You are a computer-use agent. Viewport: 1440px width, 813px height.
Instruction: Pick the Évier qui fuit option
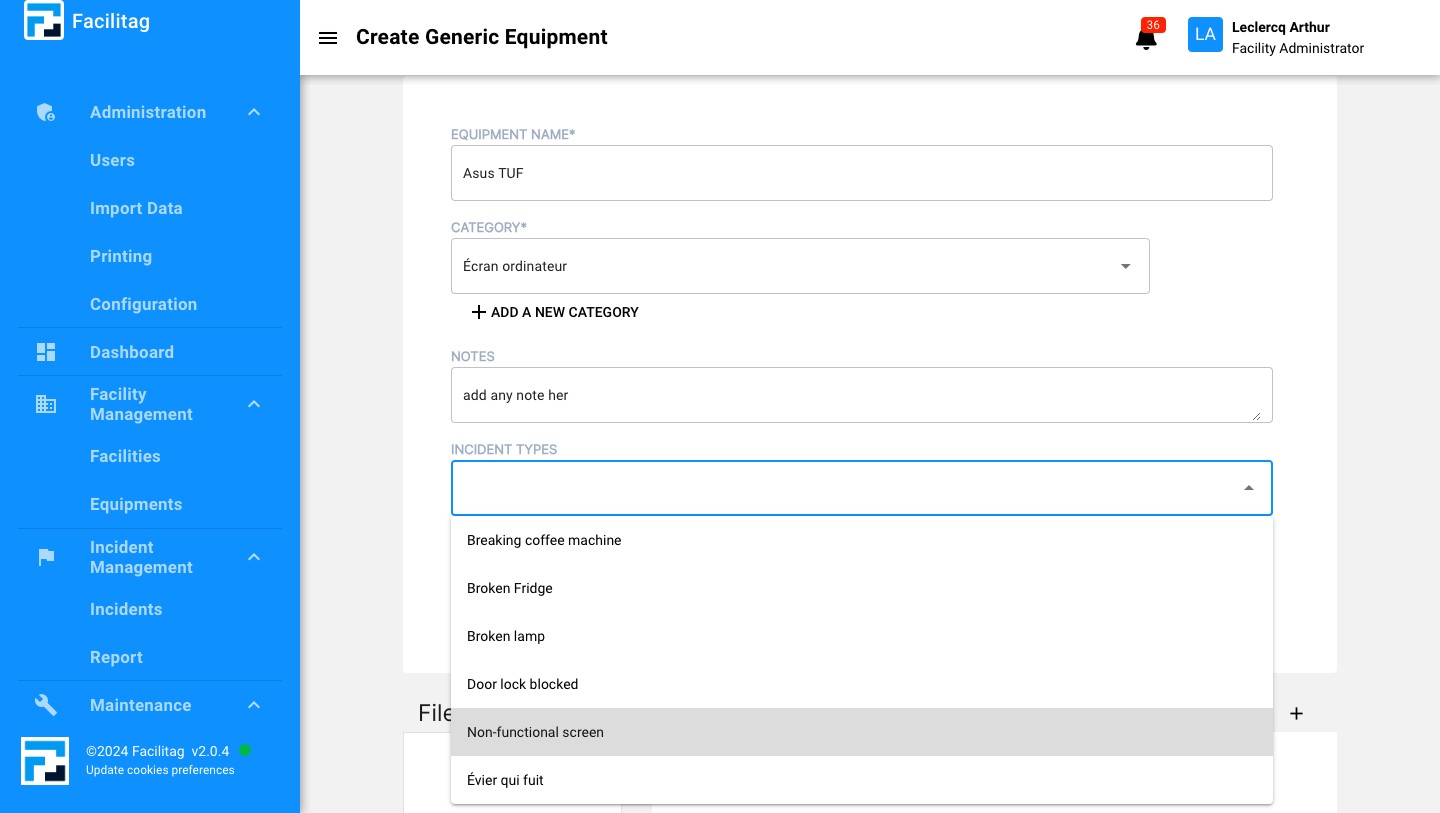point(505,780)
